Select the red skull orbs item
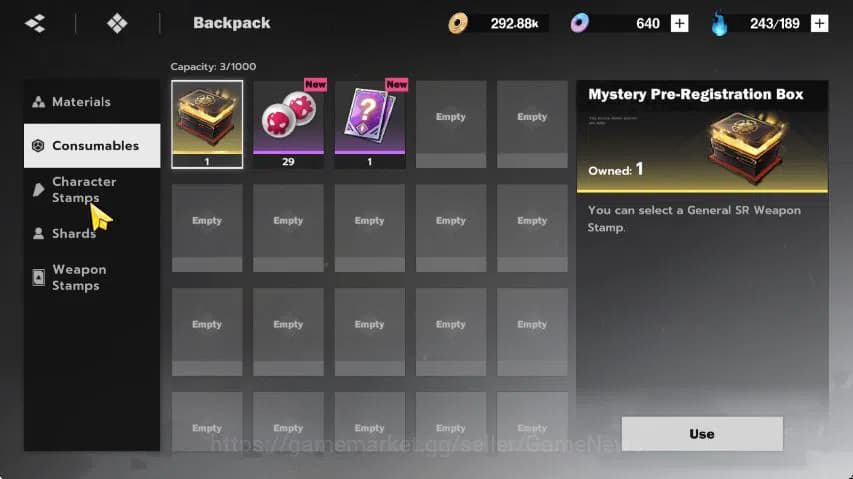853x479 pixels. pos(288,125)
